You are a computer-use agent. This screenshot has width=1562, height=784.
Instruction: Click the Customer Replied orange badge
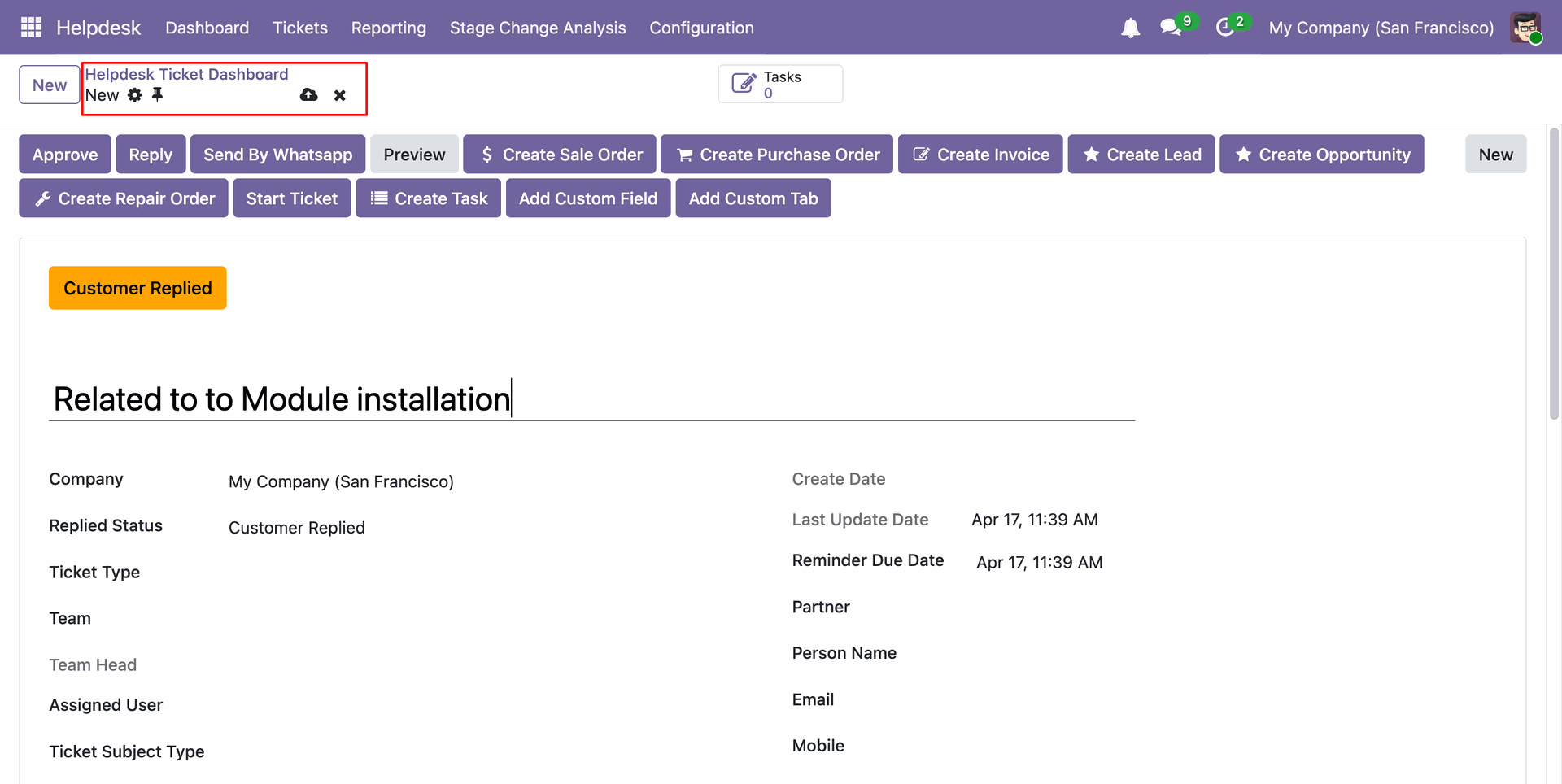click(137, 288)
